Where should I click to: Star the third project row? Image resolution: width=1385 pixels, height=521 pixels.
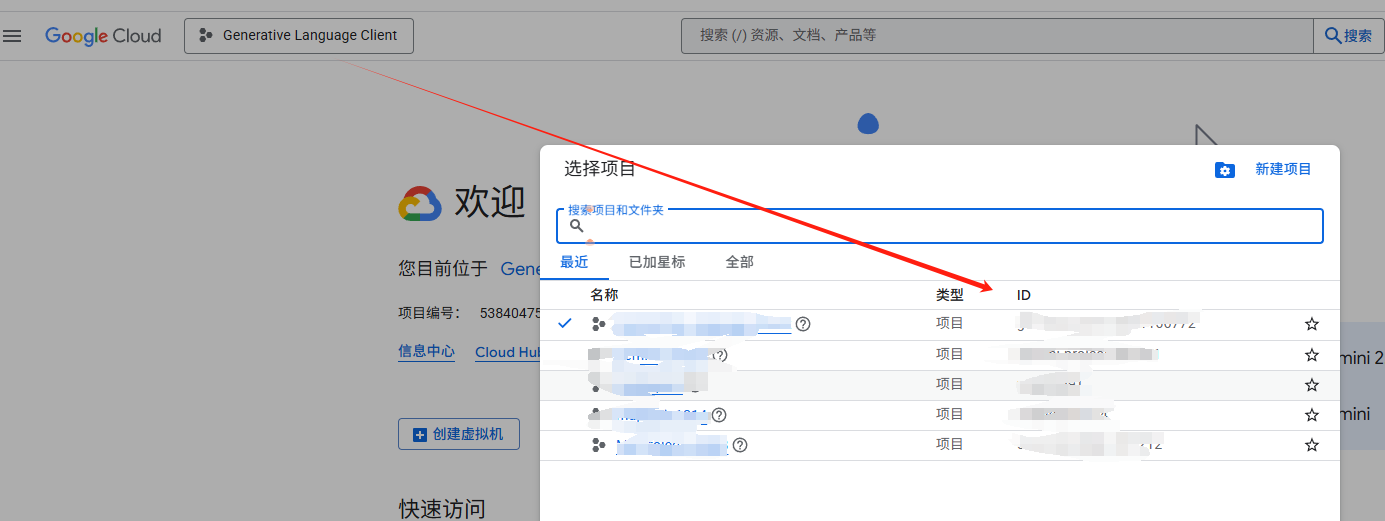[x=1312, y=384]
